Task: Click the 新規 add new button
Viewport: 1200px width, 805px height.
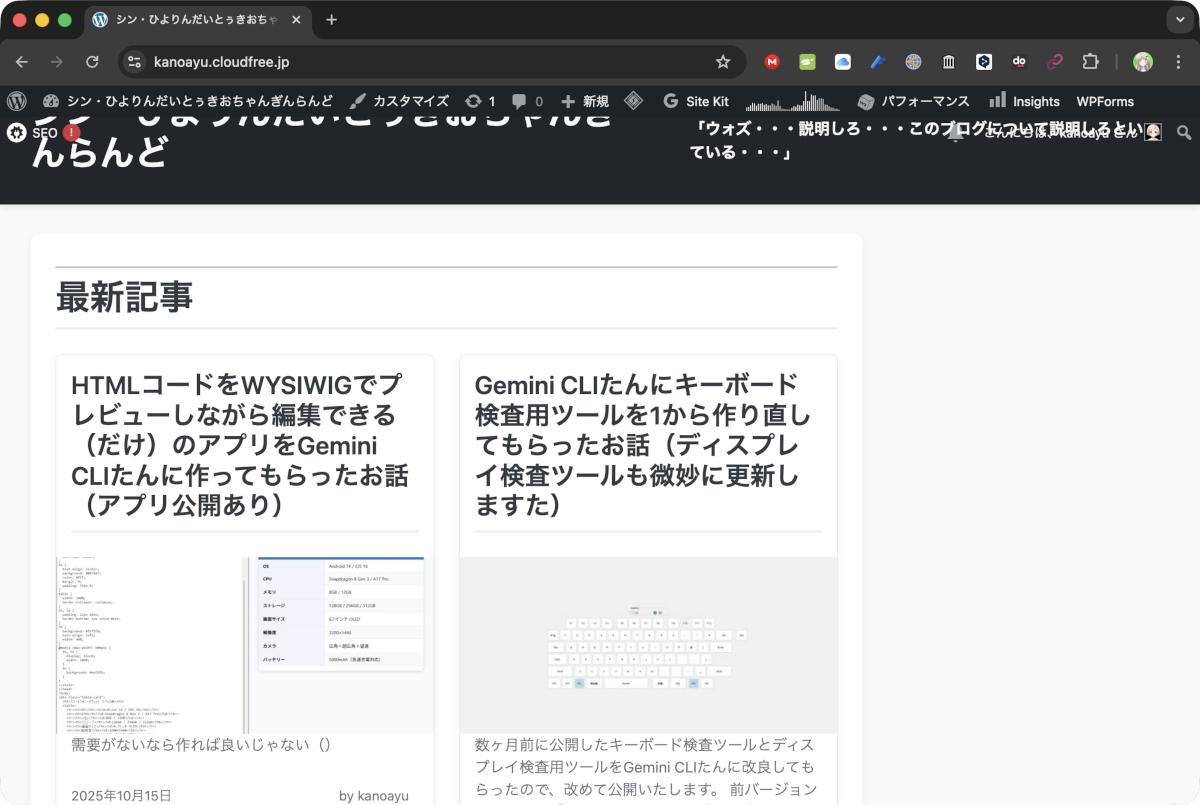Action: point(585,101)
